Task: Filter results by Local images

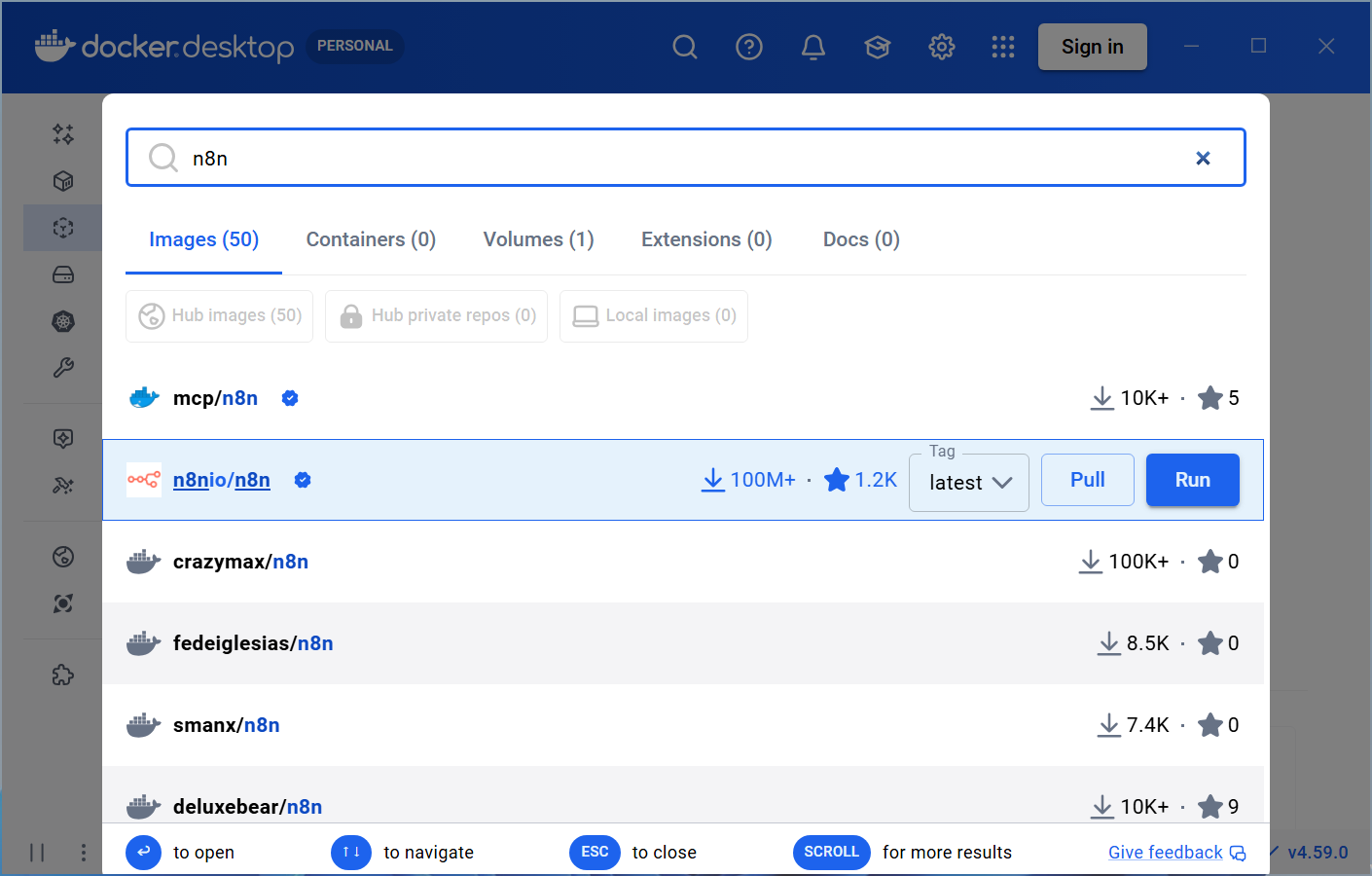Action: coord(653,315)
